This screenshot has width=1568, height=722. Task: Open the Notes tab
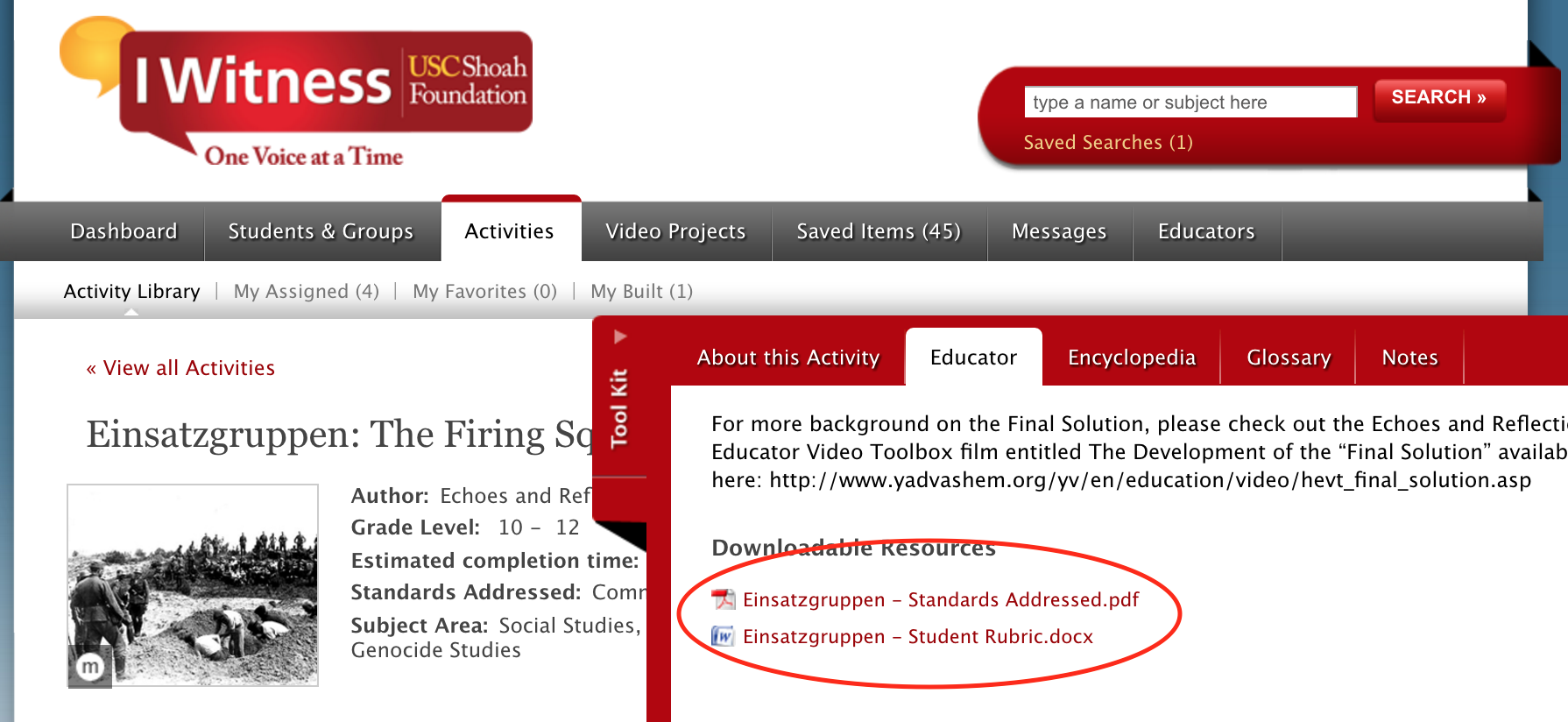1409,357
